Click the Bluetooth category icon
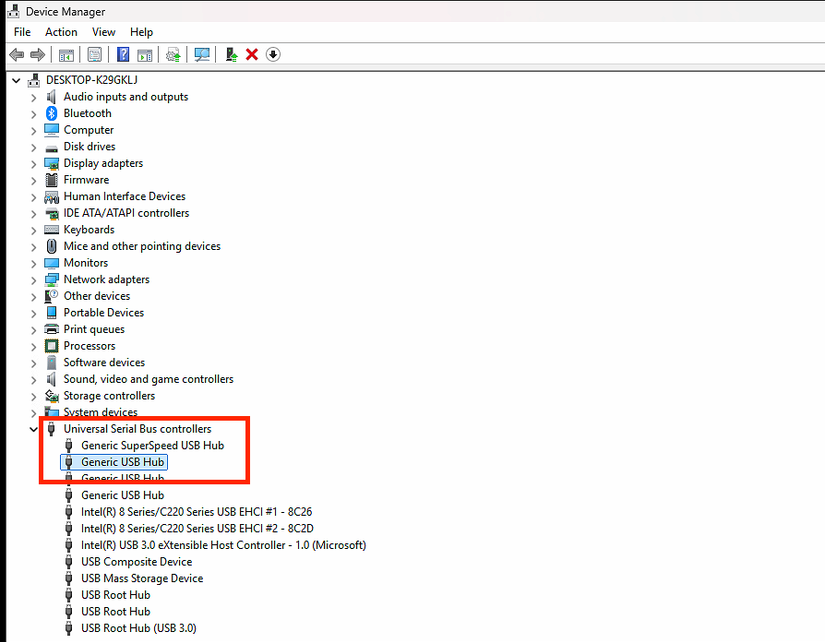Viewport: 825px width, 642px height. pos(52,113)
